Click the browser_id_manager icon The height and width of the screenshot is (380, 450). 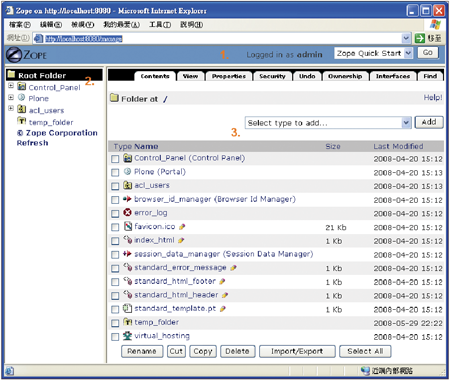[x=127, y=199]
